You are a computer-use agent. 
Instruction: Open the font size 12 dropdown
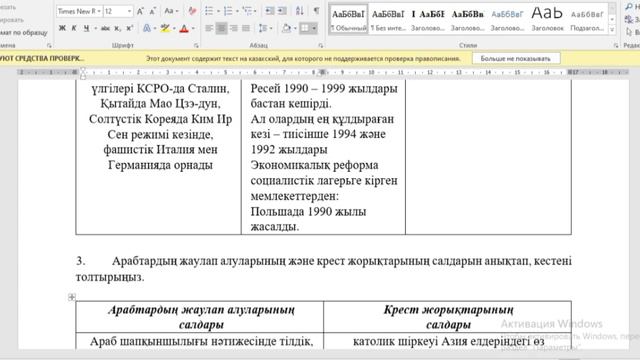pos(129,11)
